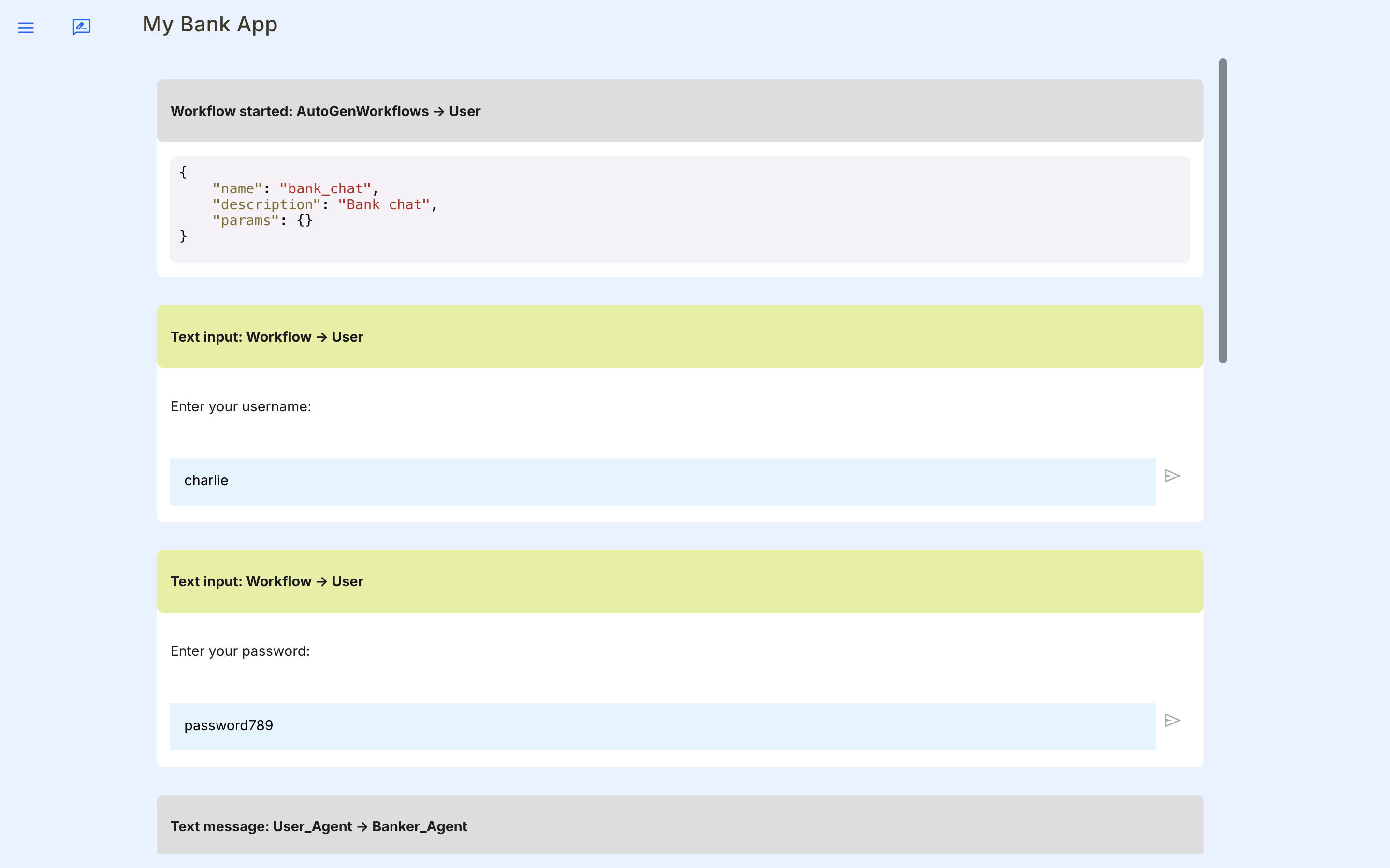Screen dimensions: 1390x868
Task: Open the hamburger navigation menu
Action: [26, 28]
